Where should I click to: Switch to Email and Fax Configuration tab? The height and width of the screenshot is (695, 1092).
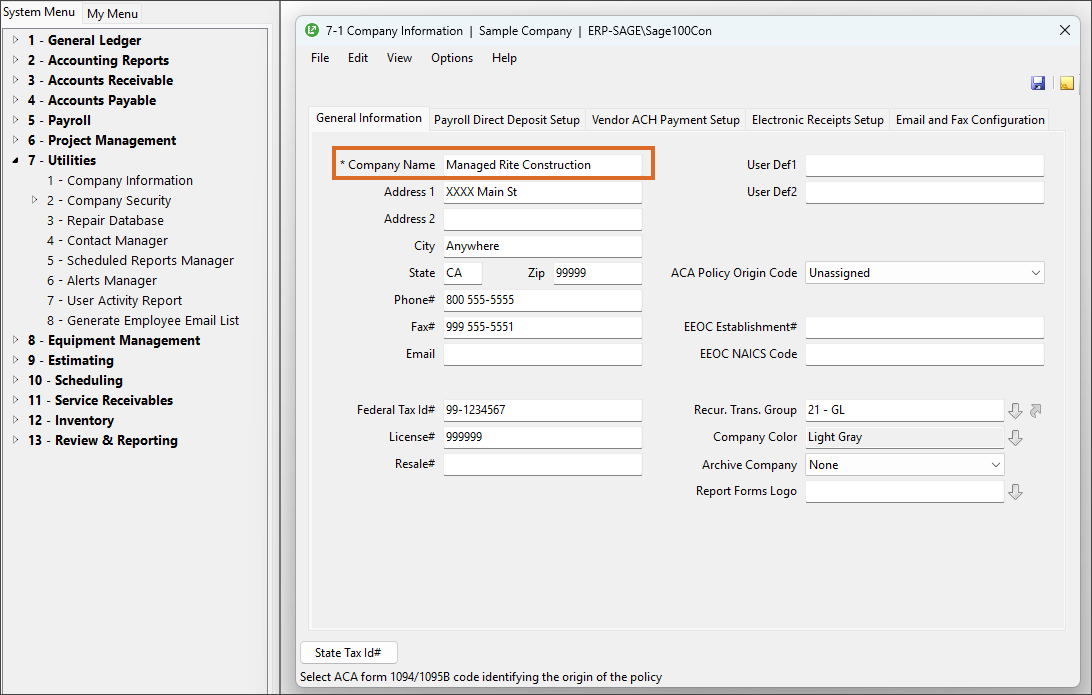pyautogui.click(x=970, y=120)
